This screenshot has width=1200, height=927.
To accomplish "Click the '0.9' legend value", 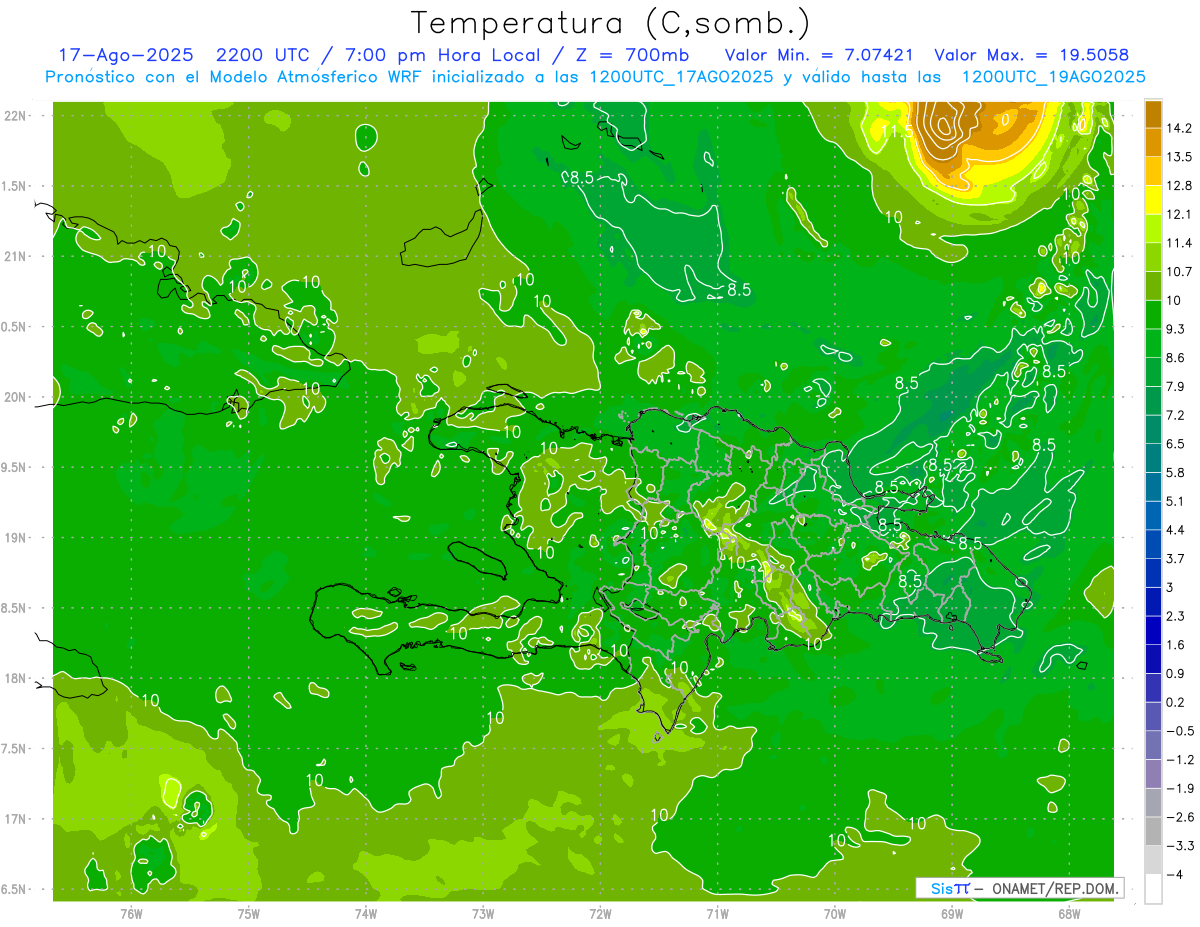I will [x=1177, y=673].
